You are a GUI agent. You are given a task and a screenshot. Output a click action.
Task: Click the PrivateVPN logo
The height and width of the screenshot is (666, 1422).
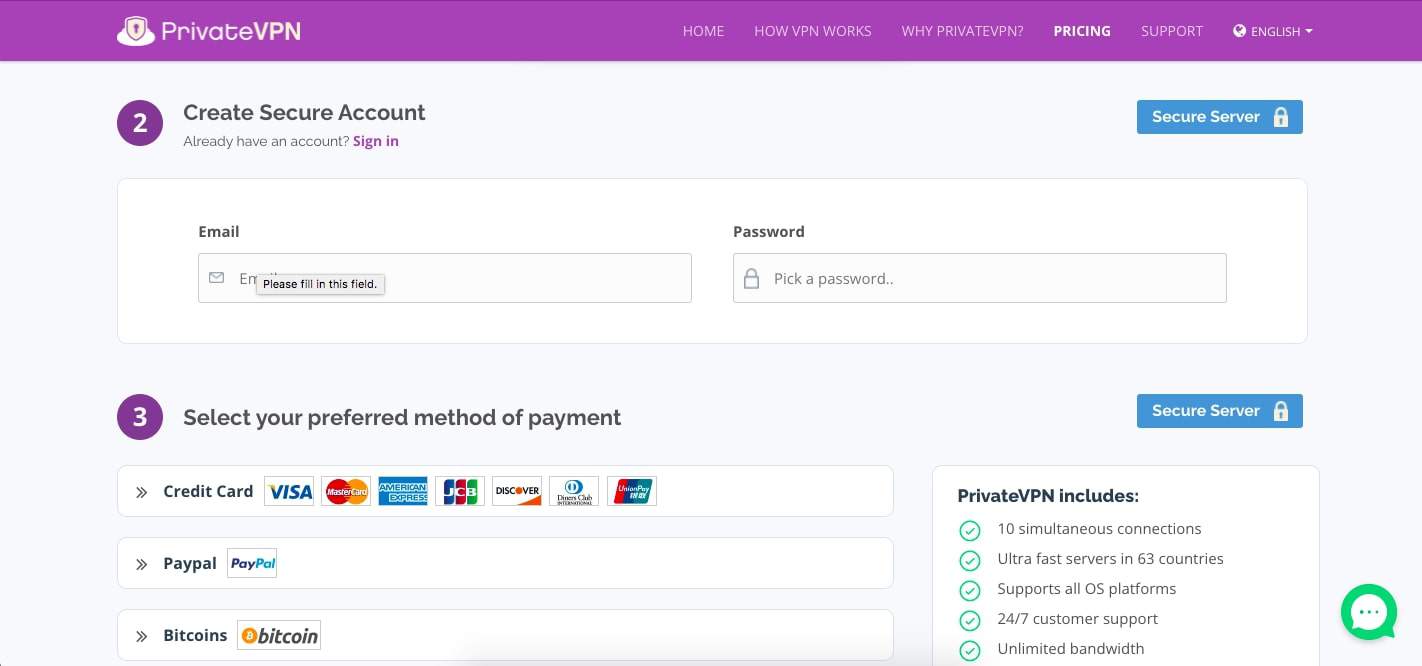pos(209,31)
